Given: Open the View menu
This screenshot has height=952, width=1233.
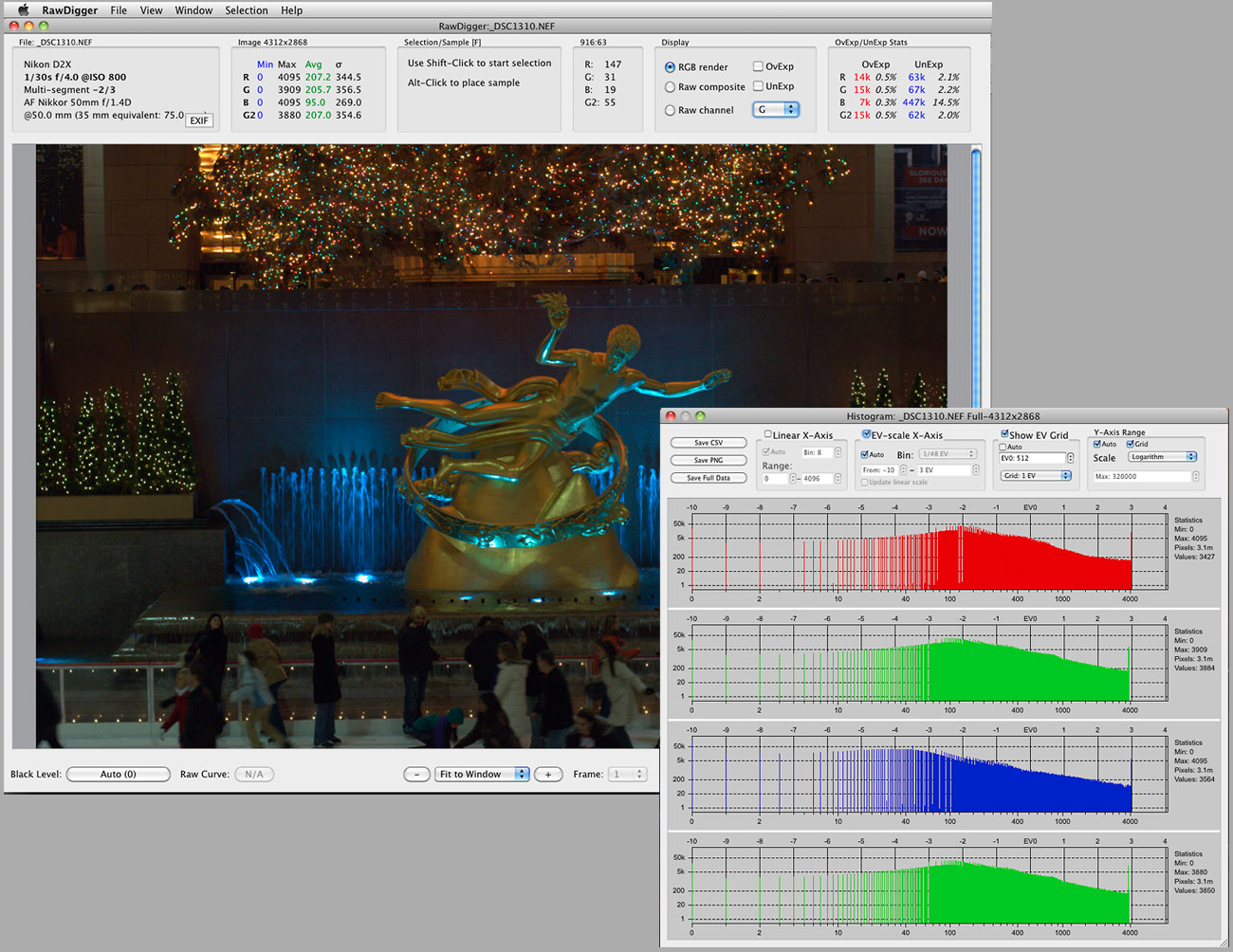Looking at the screenshot, I should [x=151, y=10].
